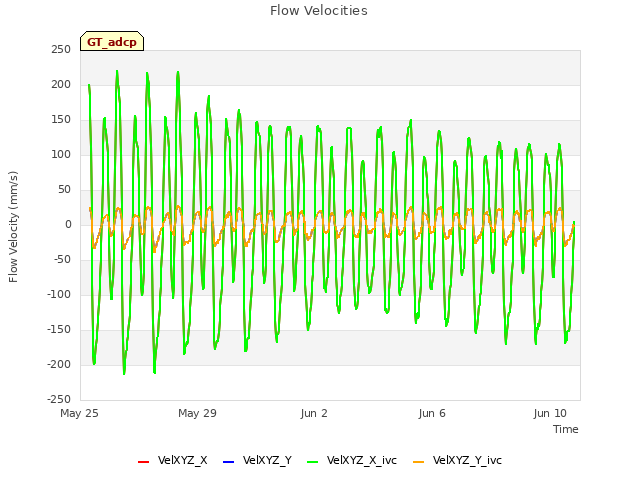Image resolution: width=640 pixels, height=480 pixels.
Task: Click the 250 y-axis tick label
Action: [x=61, y=50]
